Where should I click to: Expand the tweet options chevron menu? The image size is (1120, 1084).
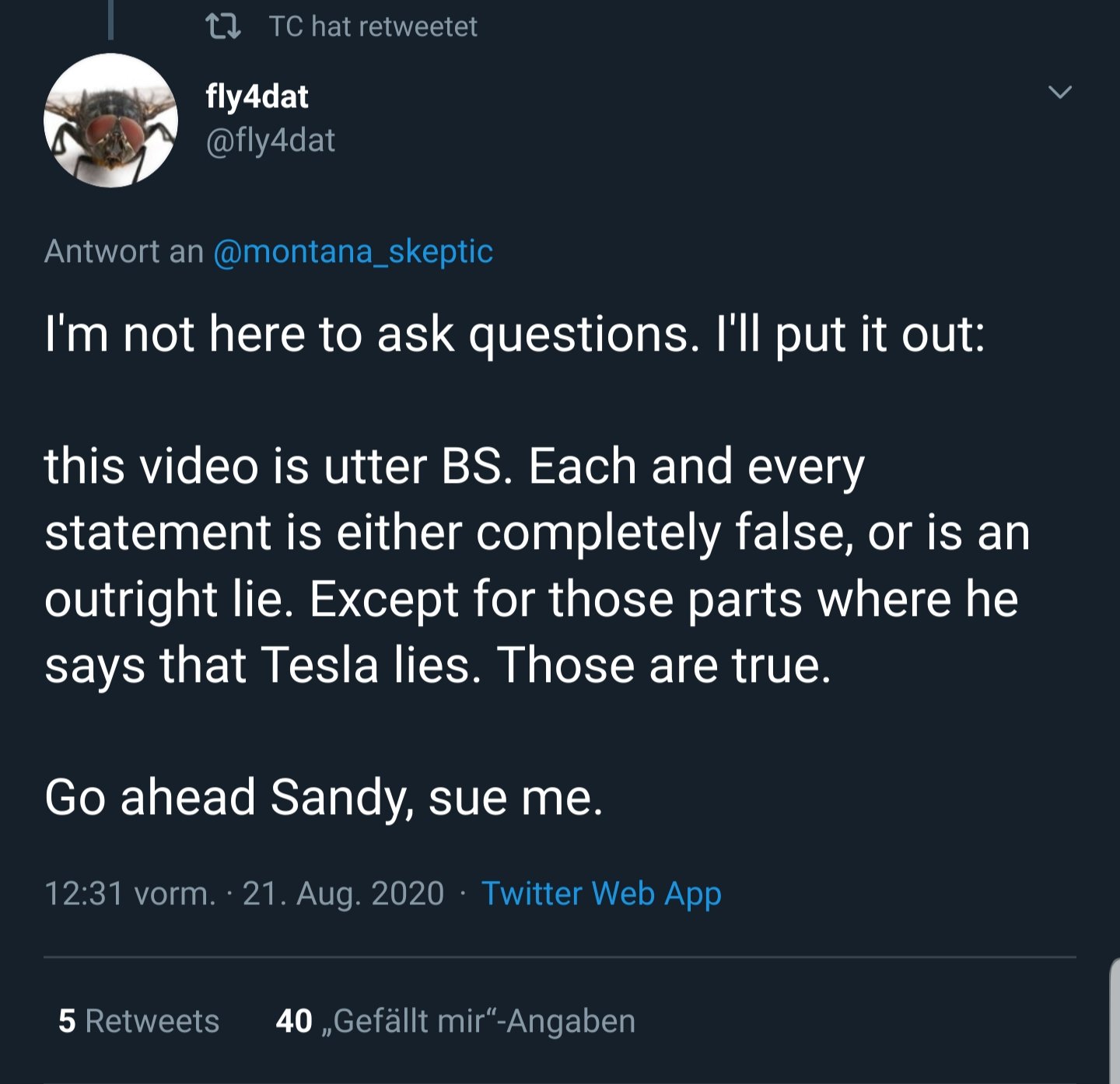[x=1060, y=92]
